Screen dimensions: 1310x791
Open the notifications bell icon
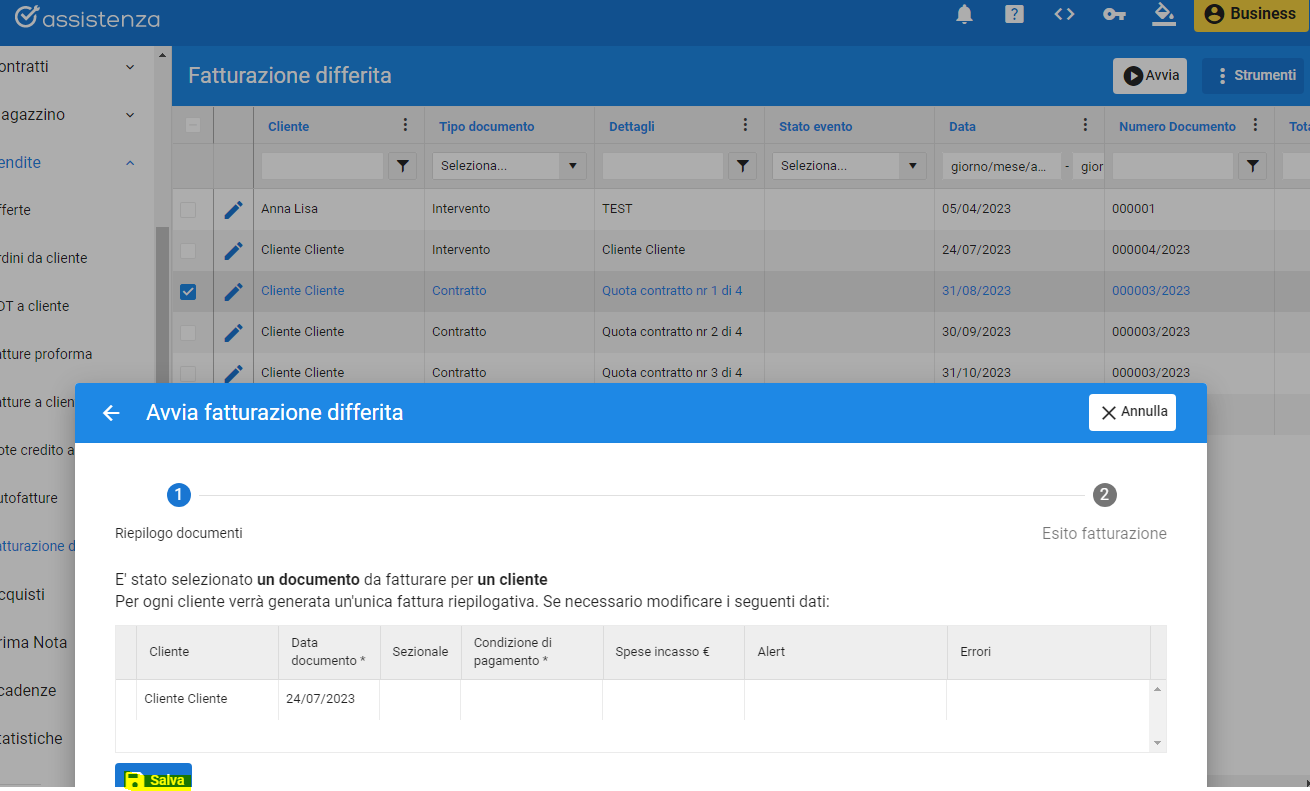point(964,14)
